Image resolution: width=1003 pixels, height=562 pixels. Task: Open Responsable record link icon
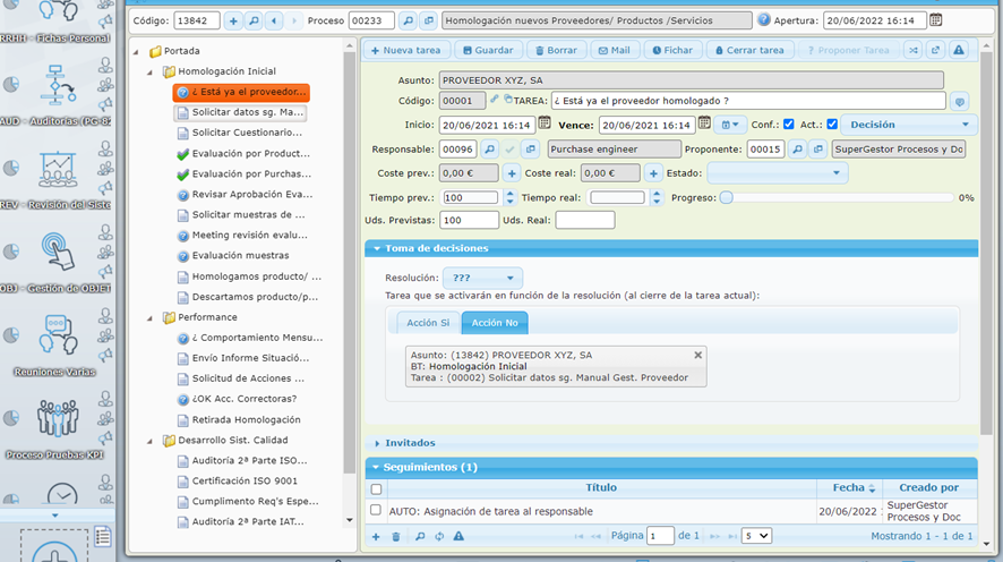pyautogui.click(x=530, y=149)
